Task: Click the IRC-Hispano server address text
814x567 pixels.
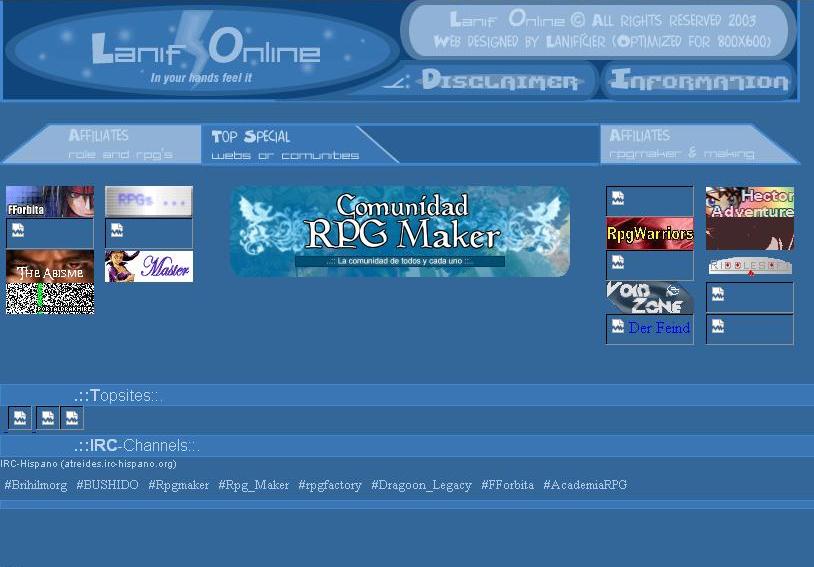Action: click(x=88, y=464)
